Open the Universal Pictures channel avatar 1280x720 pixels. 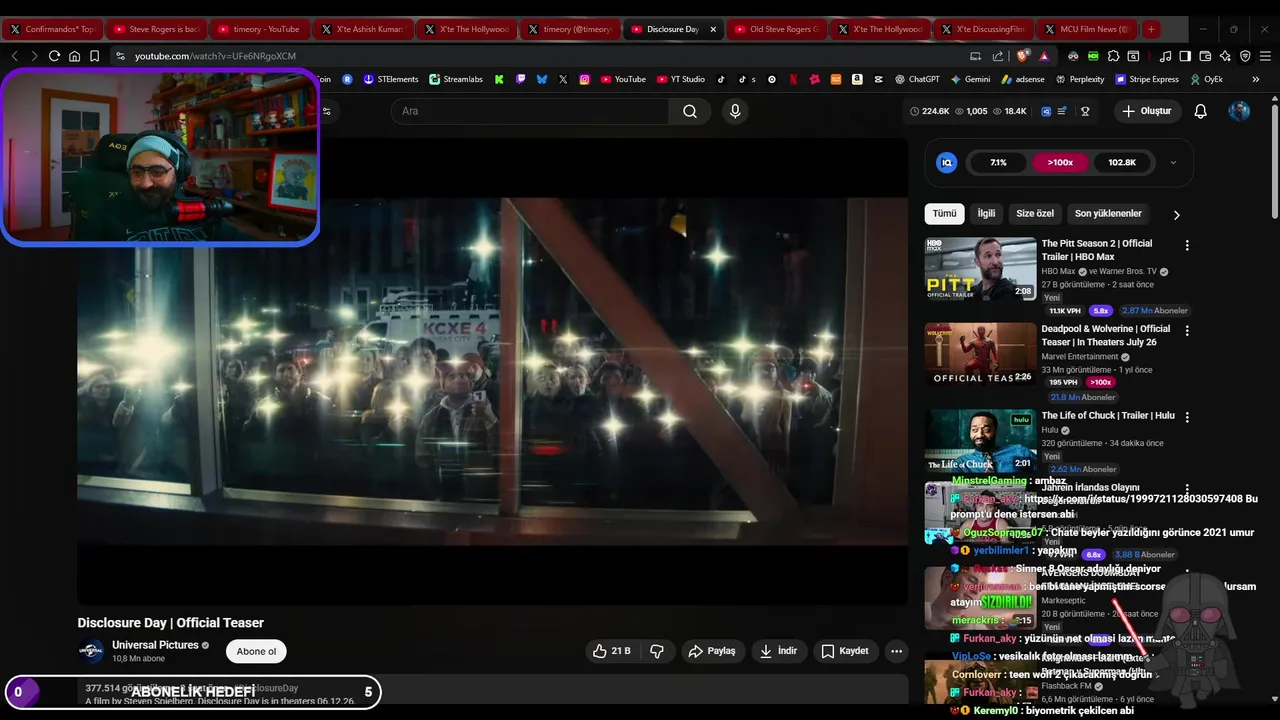point(91,651)
